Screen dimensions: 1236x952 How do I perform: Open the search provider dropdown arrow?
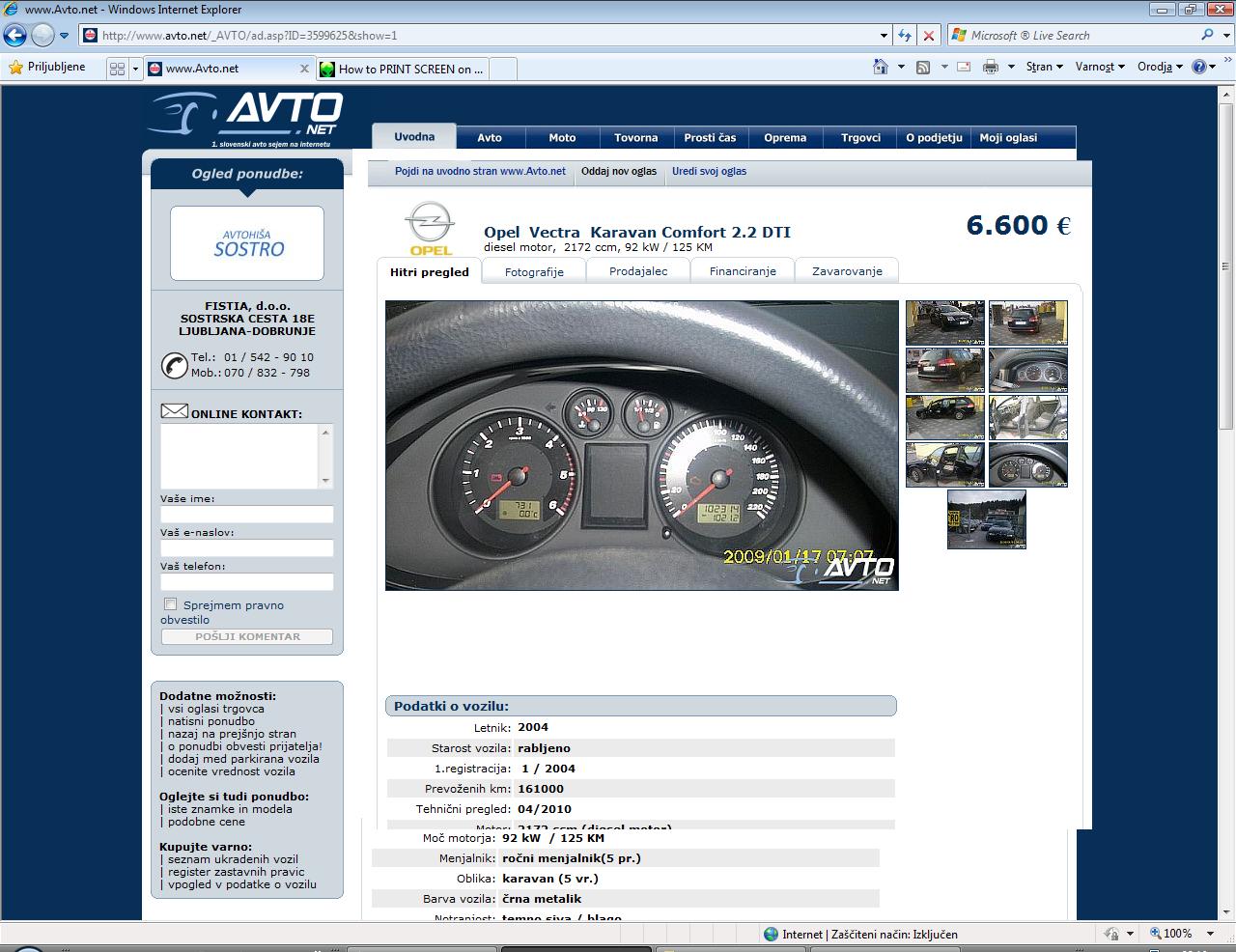tap(1225, 36)
